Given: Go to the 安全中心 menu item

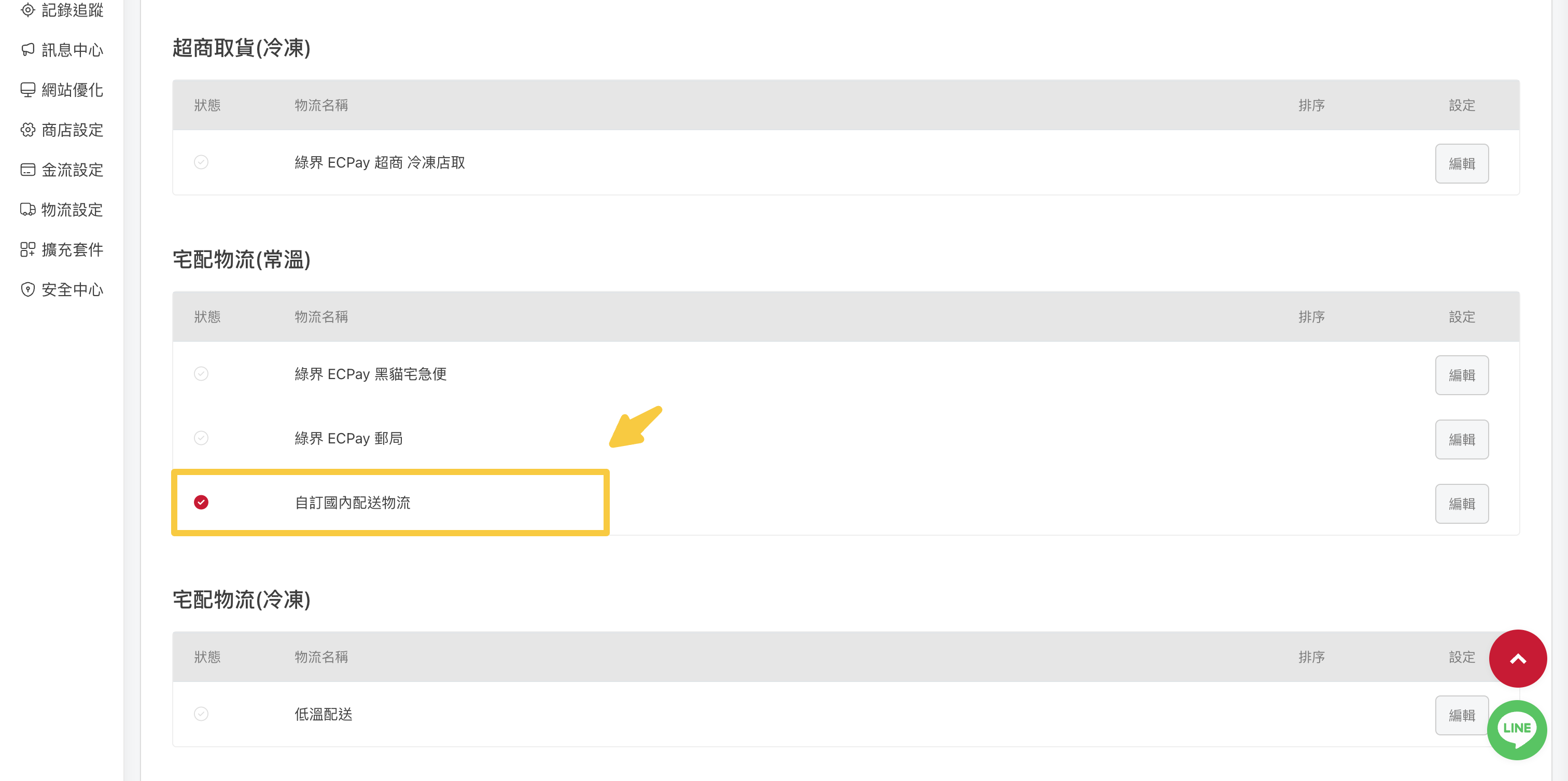Looking at the screenshot, I should [62, 290].
